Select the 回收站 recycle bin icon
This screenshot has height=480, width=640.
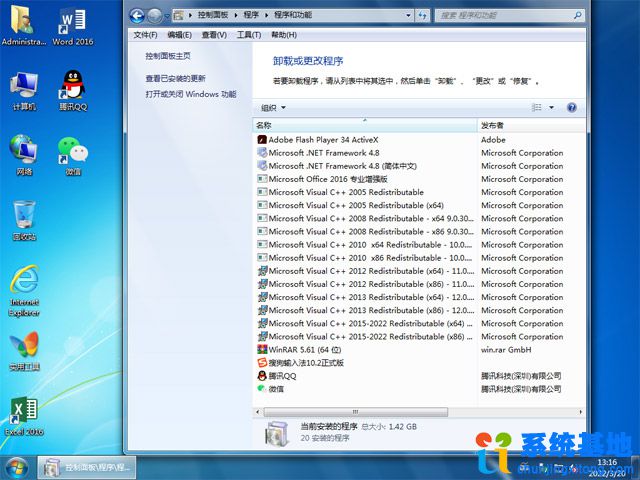coord(24,220)
